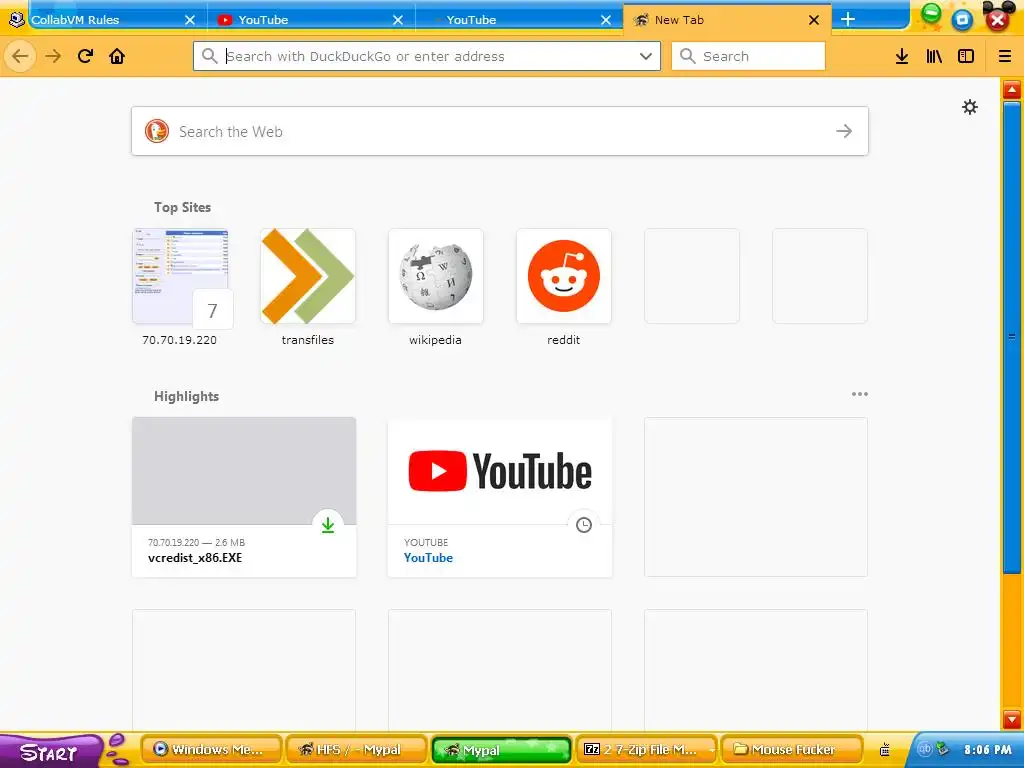Image resolution: width=1024 pixels, height=768 pixels.
Task: Open new tab page settings gear
Action: pos(970,107)
